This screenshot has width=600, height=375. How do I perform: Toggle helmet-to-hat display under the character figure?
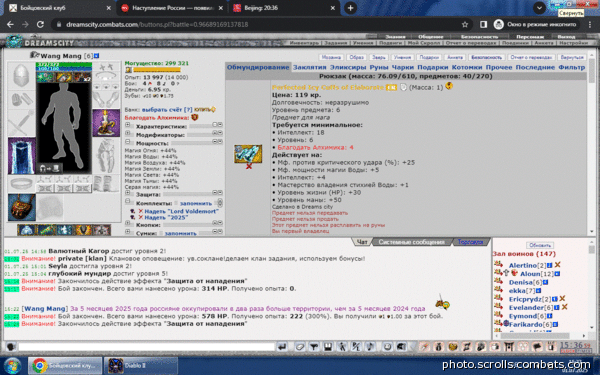[49, 168]
